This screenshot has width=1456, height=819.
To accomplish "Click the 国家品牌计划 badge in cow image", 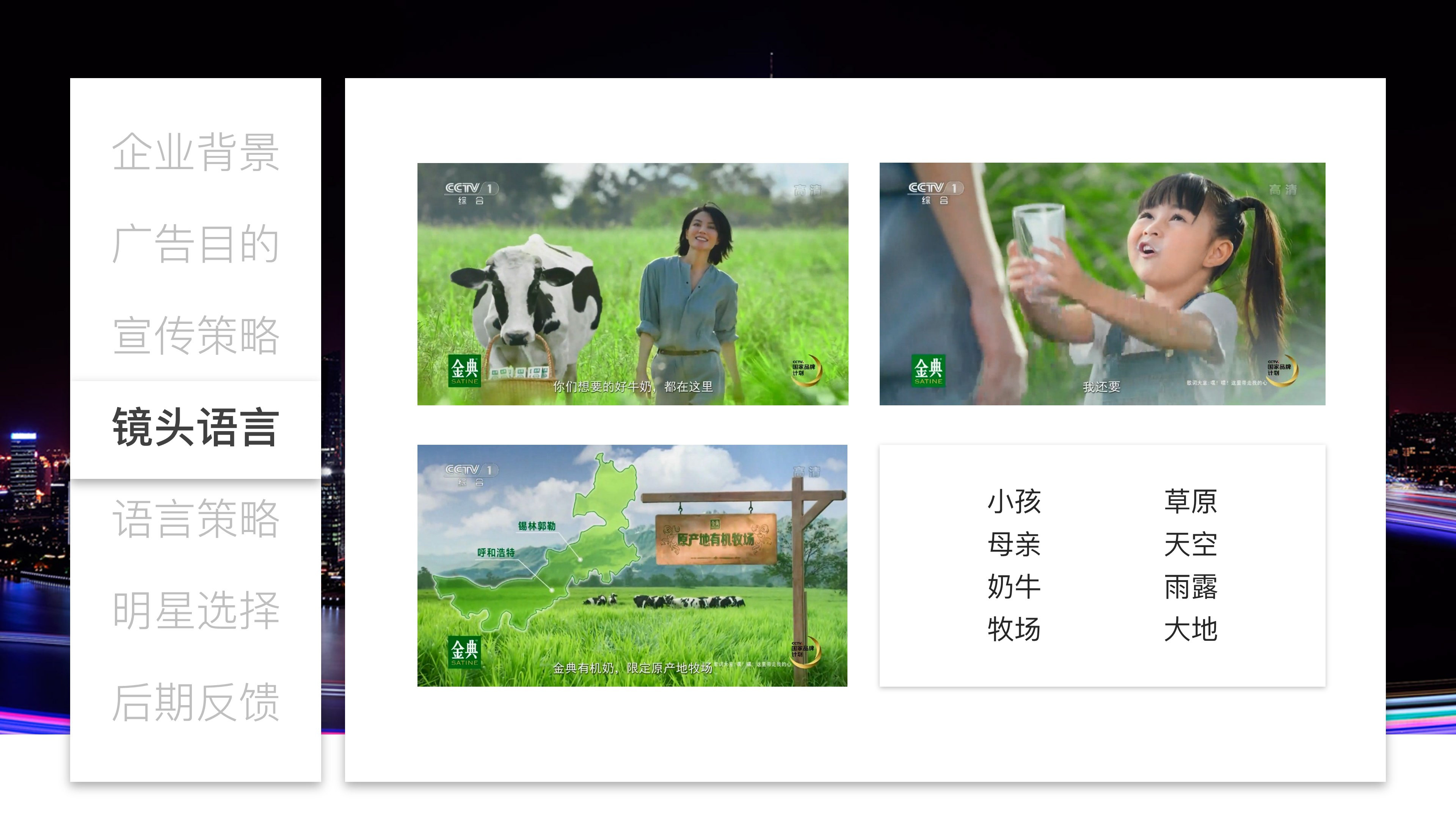I will tap(806, 370).
